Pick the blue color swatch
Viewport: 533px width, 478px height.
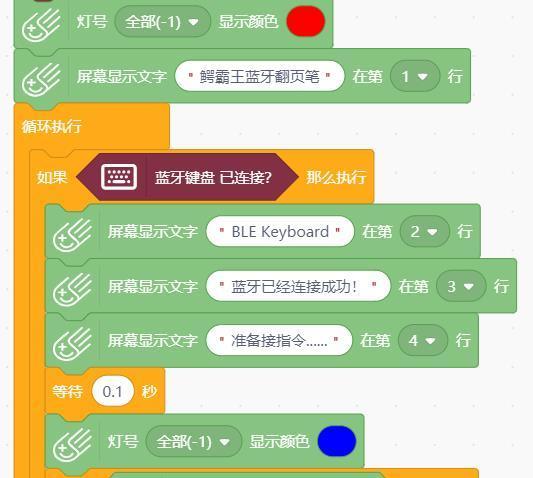(337, 441)
